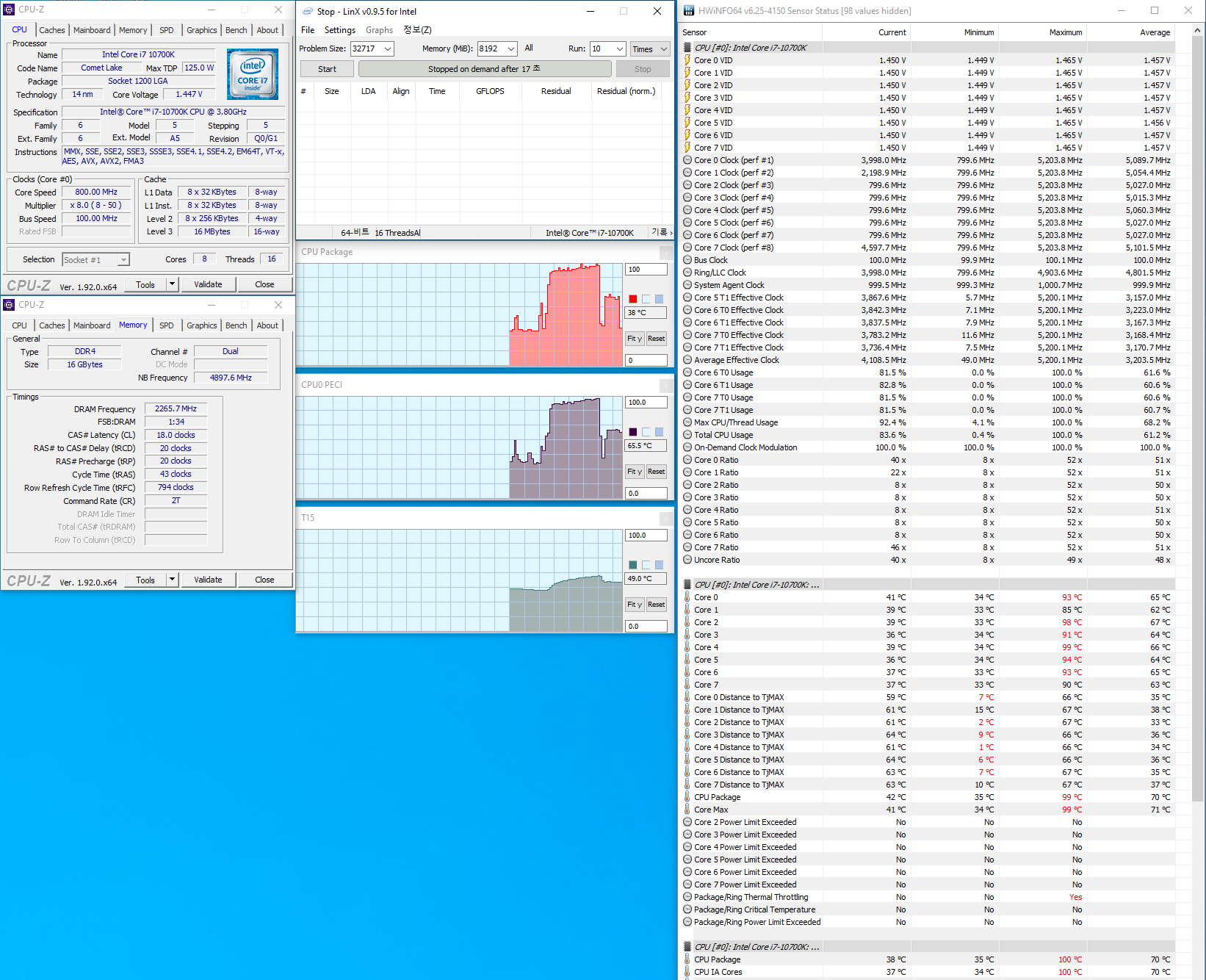Click the CPU Package thermometer icon

coord(687,797)
